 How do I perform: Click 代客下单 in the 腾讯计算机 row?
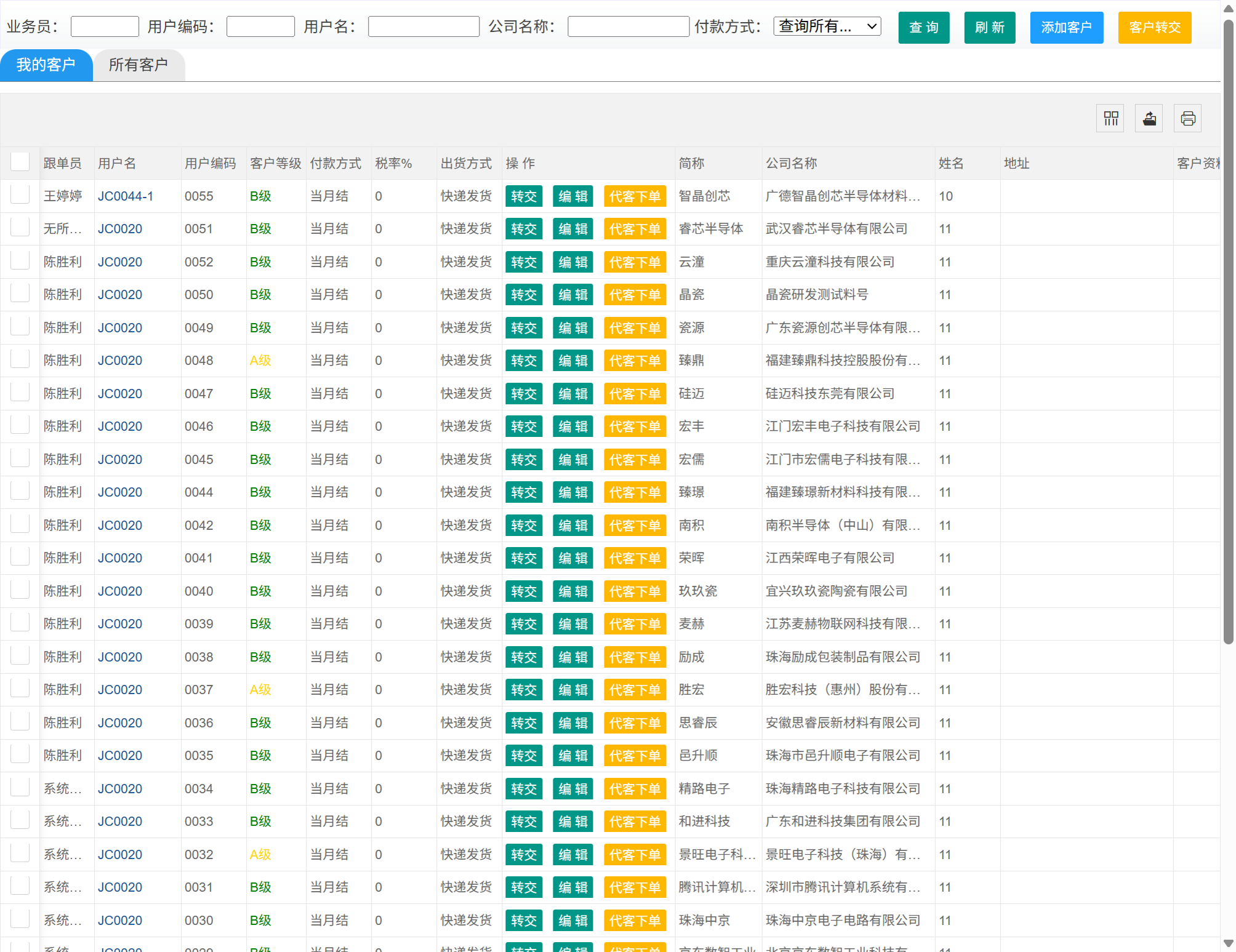coord(635,887)
